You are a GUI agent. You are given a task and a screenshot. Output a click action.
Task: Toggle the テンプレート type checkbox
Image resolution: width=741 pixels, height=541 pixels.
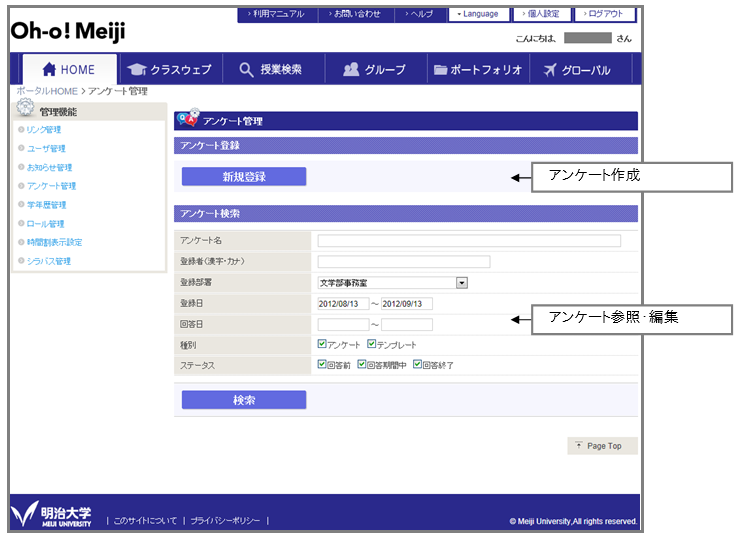tap(371, 343)
